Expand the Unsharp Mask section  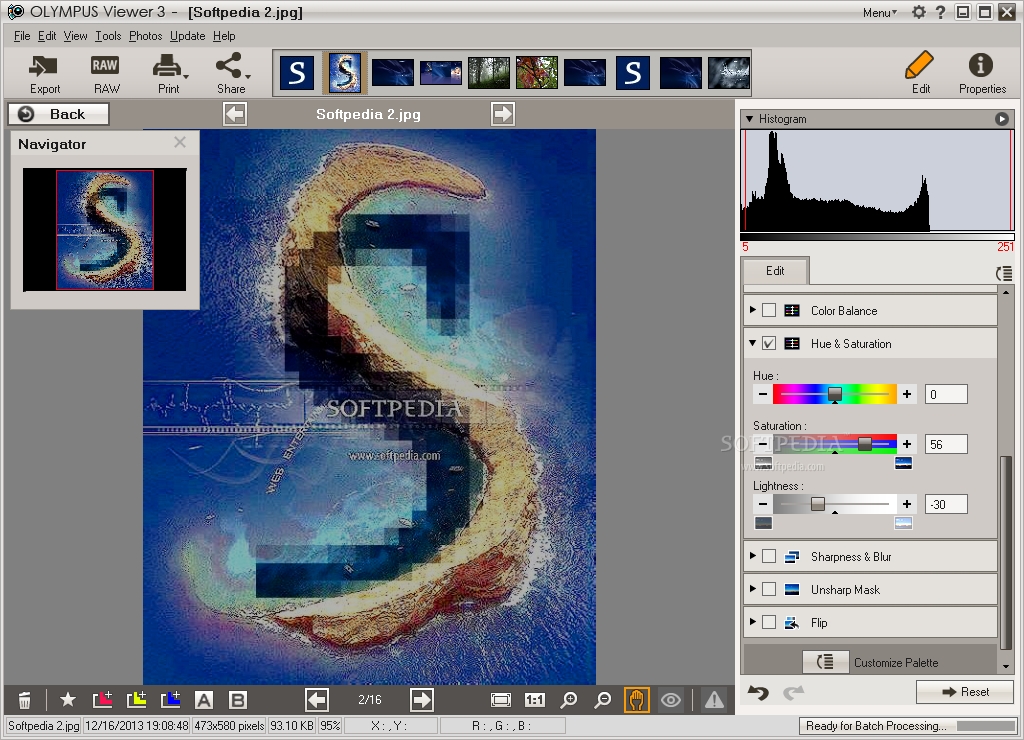pos(753,588)
